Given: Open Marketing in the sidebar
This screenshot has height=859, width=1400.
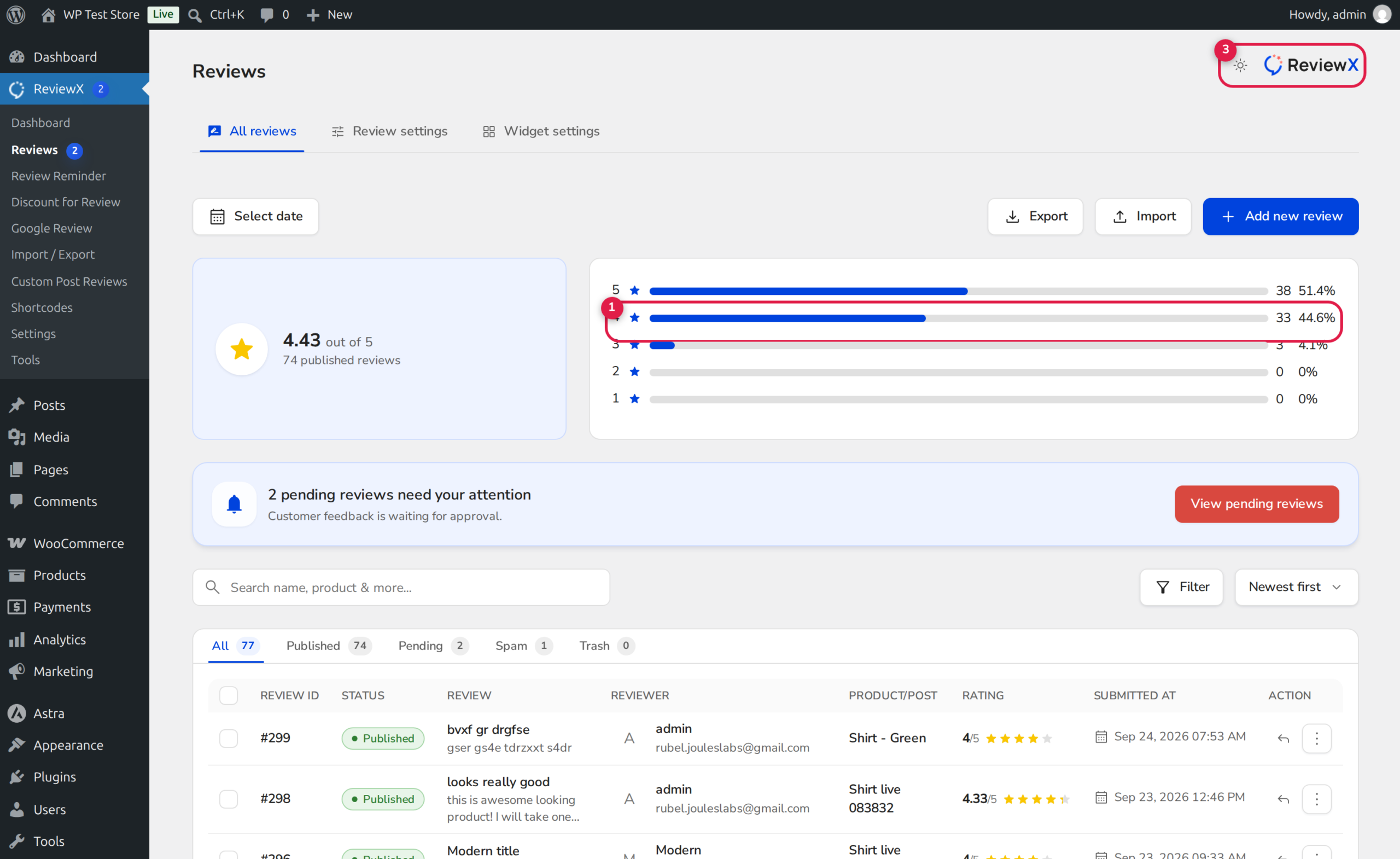Looking at the screenshot, I should tap(74, 671).
